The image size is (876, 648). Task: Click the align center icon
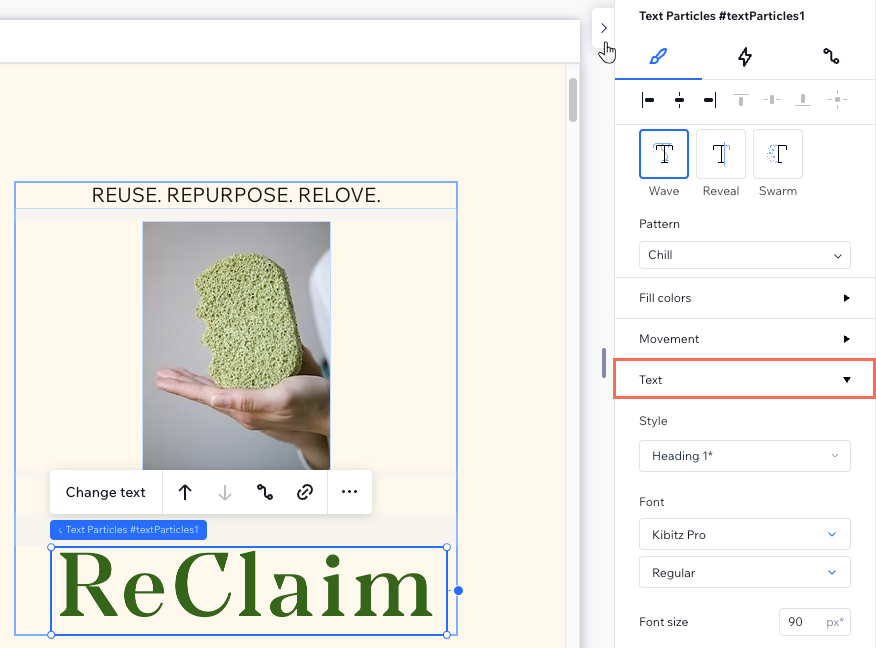(x=680, y=100)
